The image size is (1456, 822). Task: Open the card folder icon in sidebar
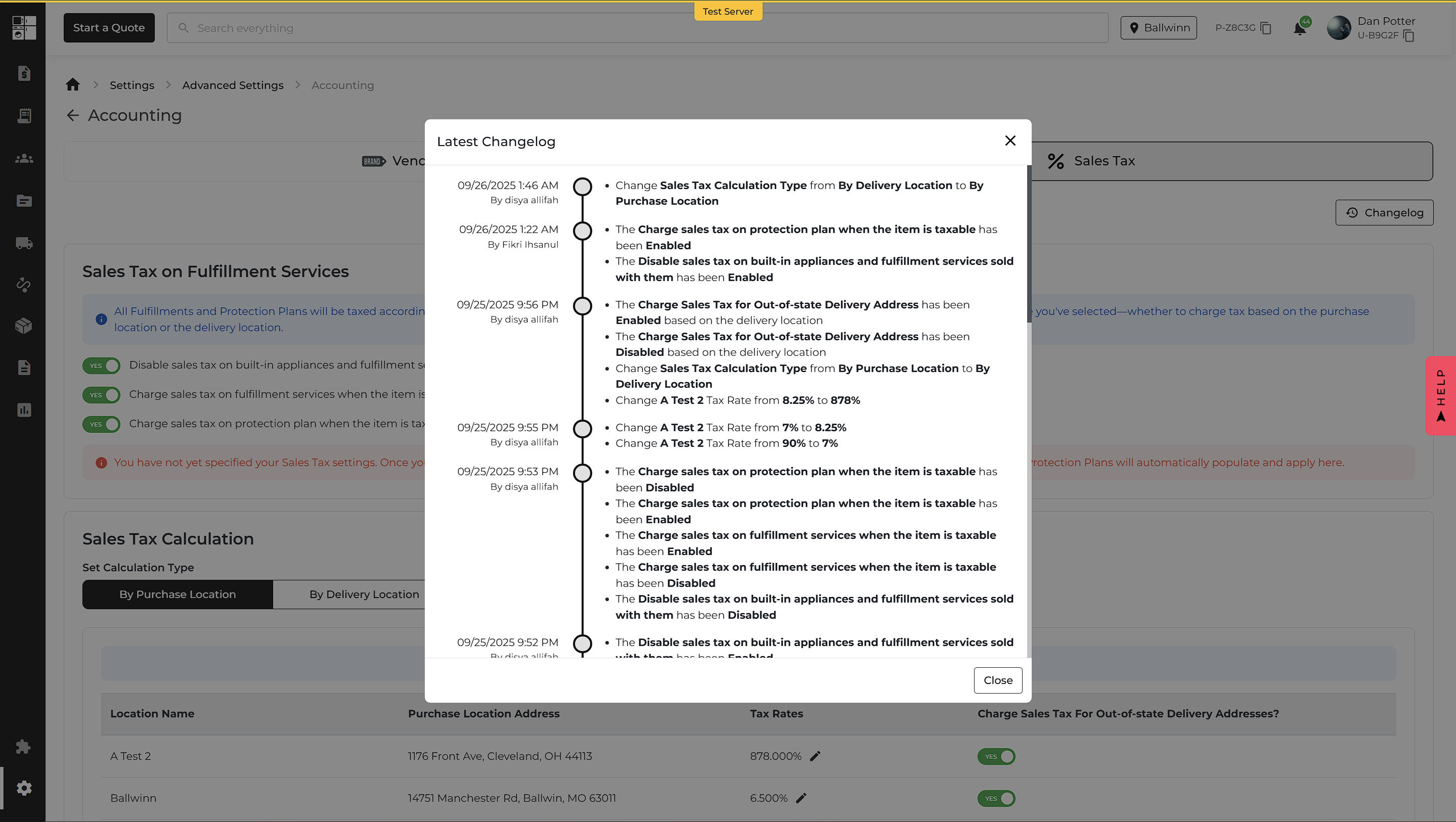click(x=24, y=201)
